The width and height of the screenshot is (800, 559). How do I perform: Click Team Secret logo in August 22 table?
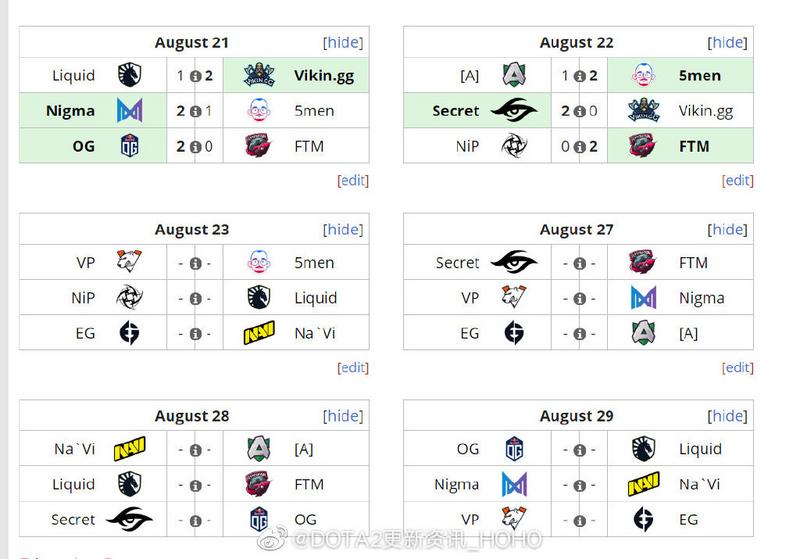(x=514, y=110)
